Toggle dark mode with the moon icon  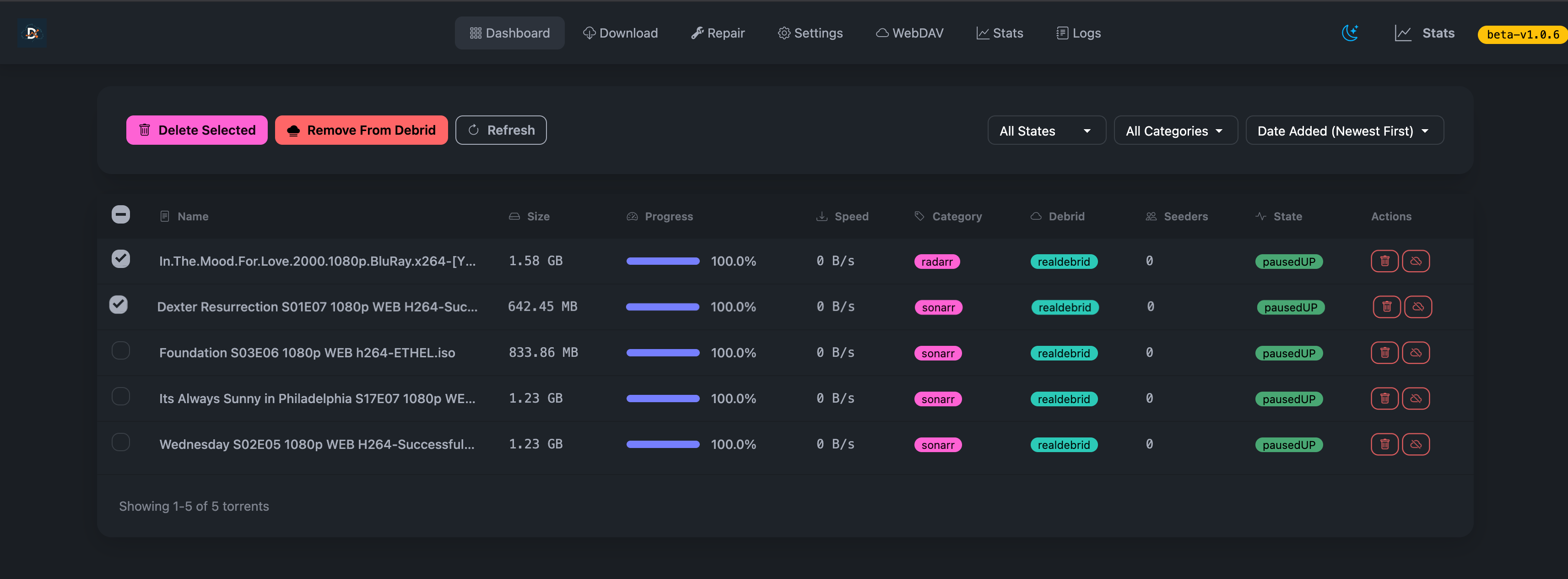click(1350, 33)
